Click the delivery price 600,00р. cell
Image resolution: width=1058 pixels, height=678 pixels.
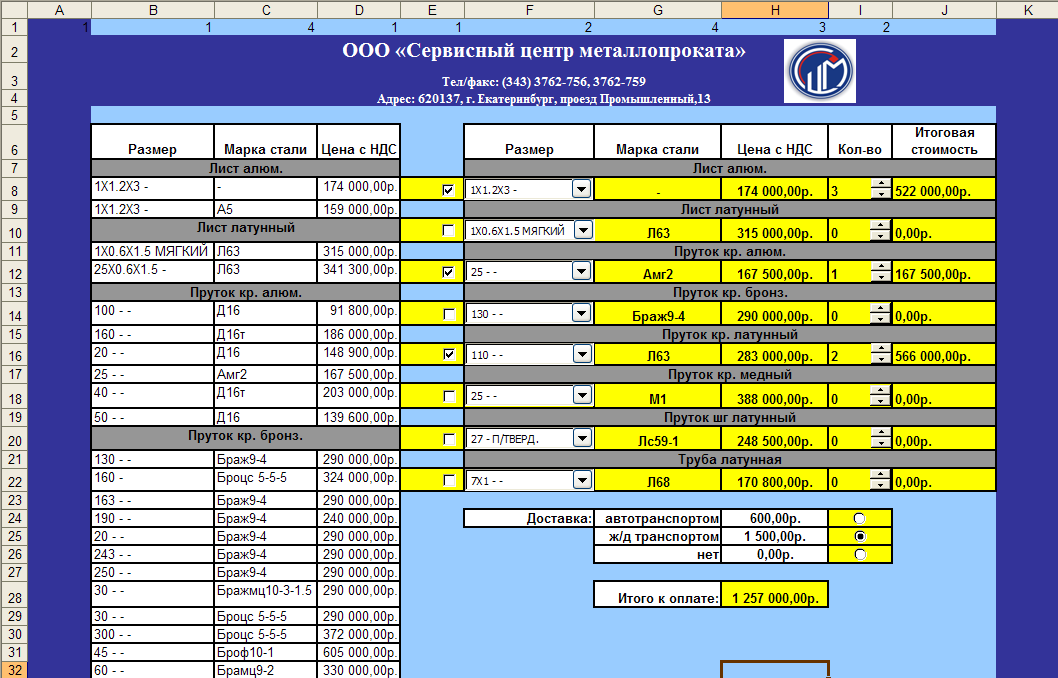[775, 519]
